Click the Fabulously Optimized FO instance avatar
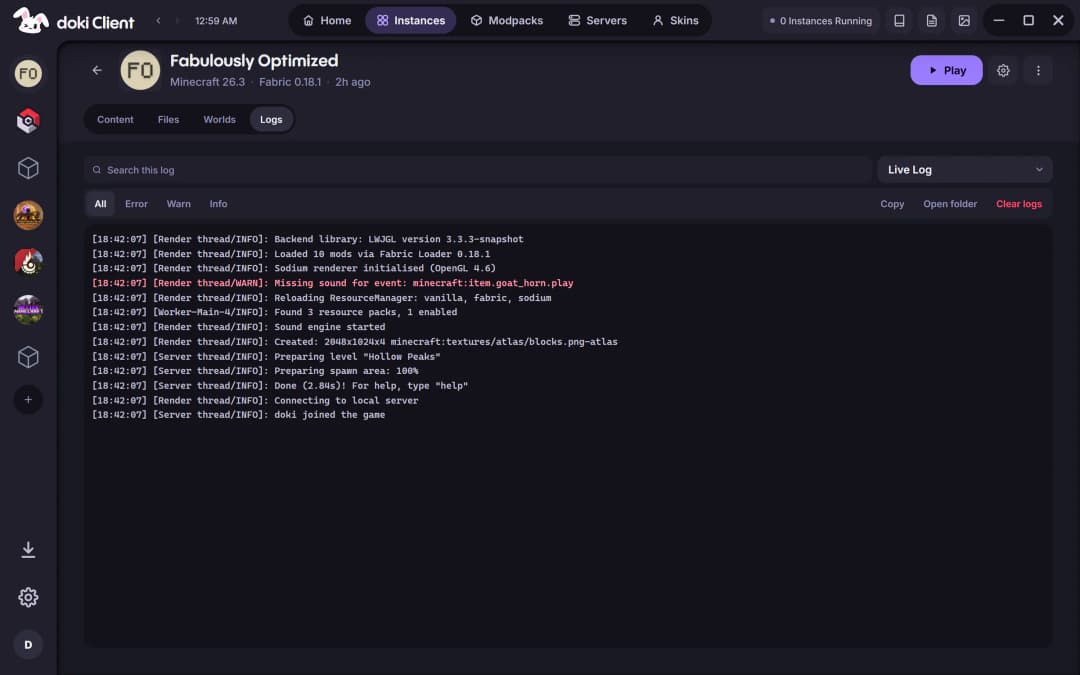The image size is (1080, 675). (x=140, y=70)
